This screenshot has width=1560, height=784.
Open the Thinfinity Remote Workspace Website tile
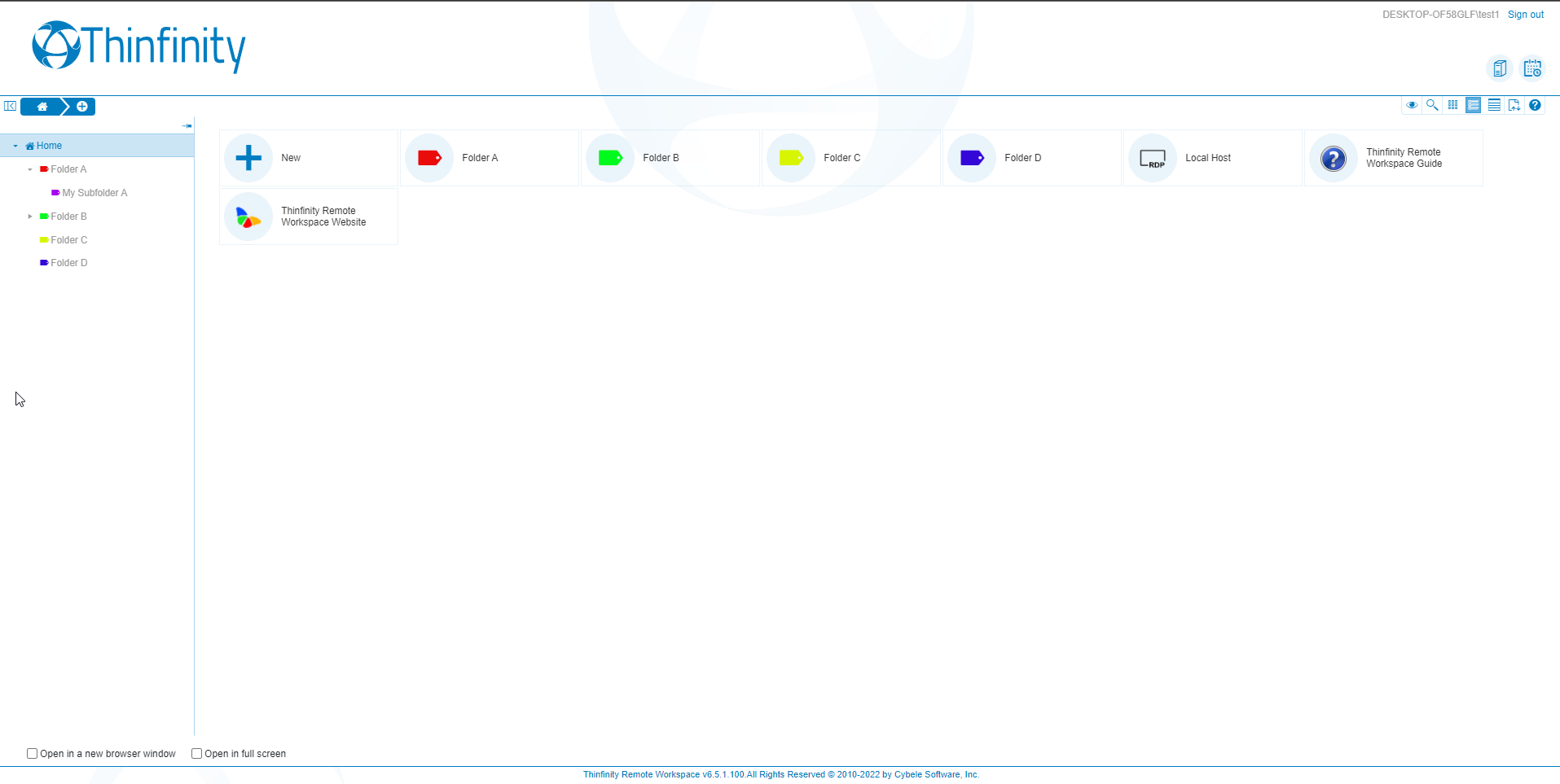pos(309,217)
